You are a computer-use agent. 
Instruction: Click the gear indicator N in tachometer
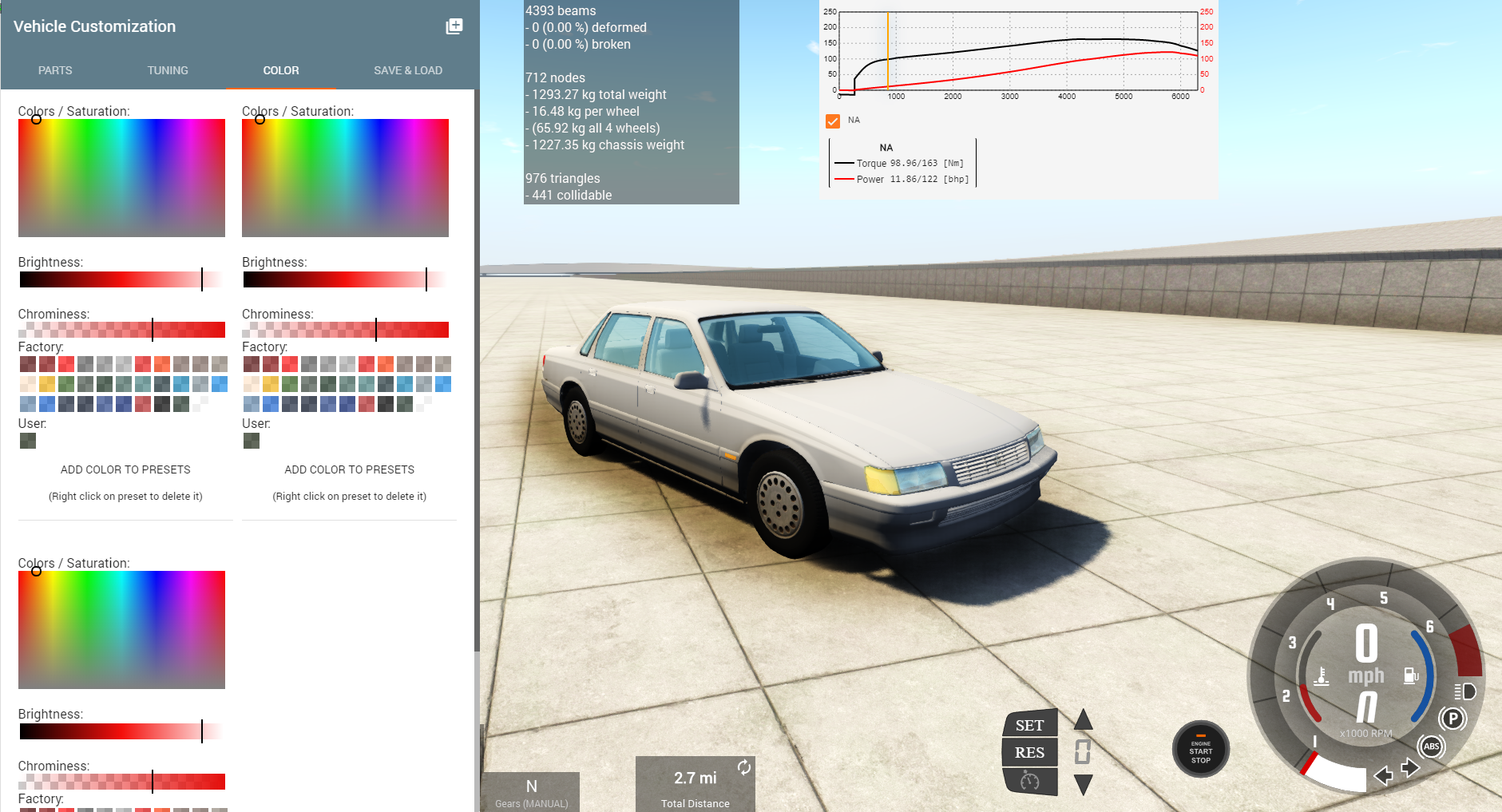coord(1366,707)
